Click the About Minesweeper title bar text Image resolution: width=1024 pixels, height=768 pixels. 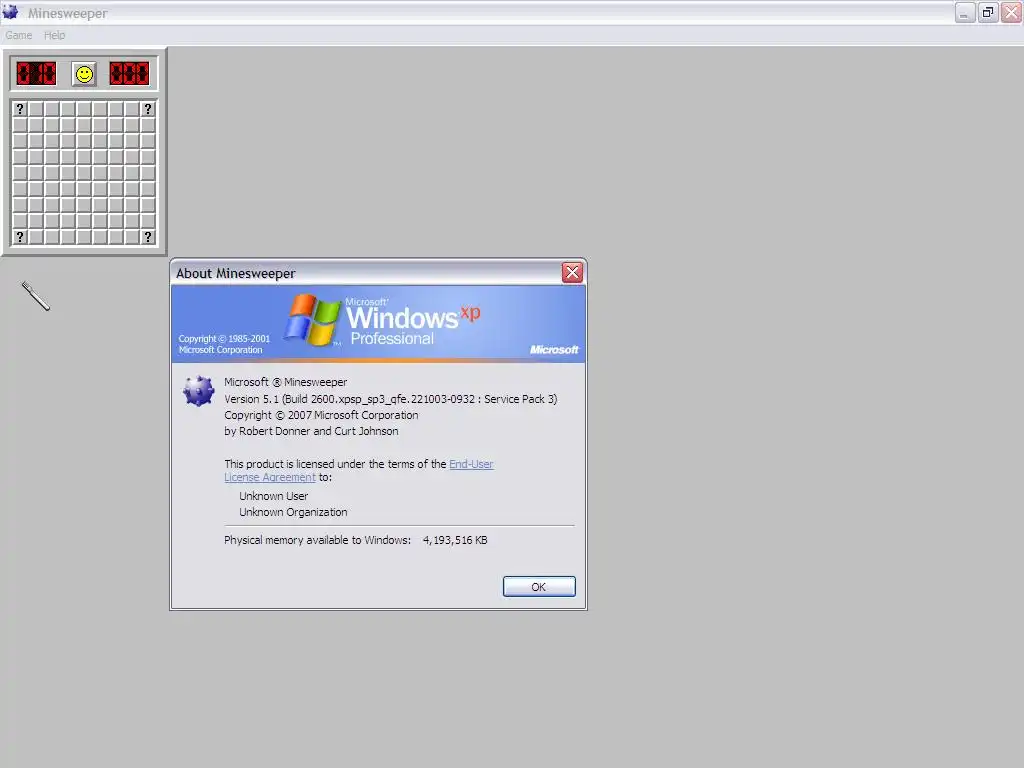pyautogui.click(x=235, y=274)
